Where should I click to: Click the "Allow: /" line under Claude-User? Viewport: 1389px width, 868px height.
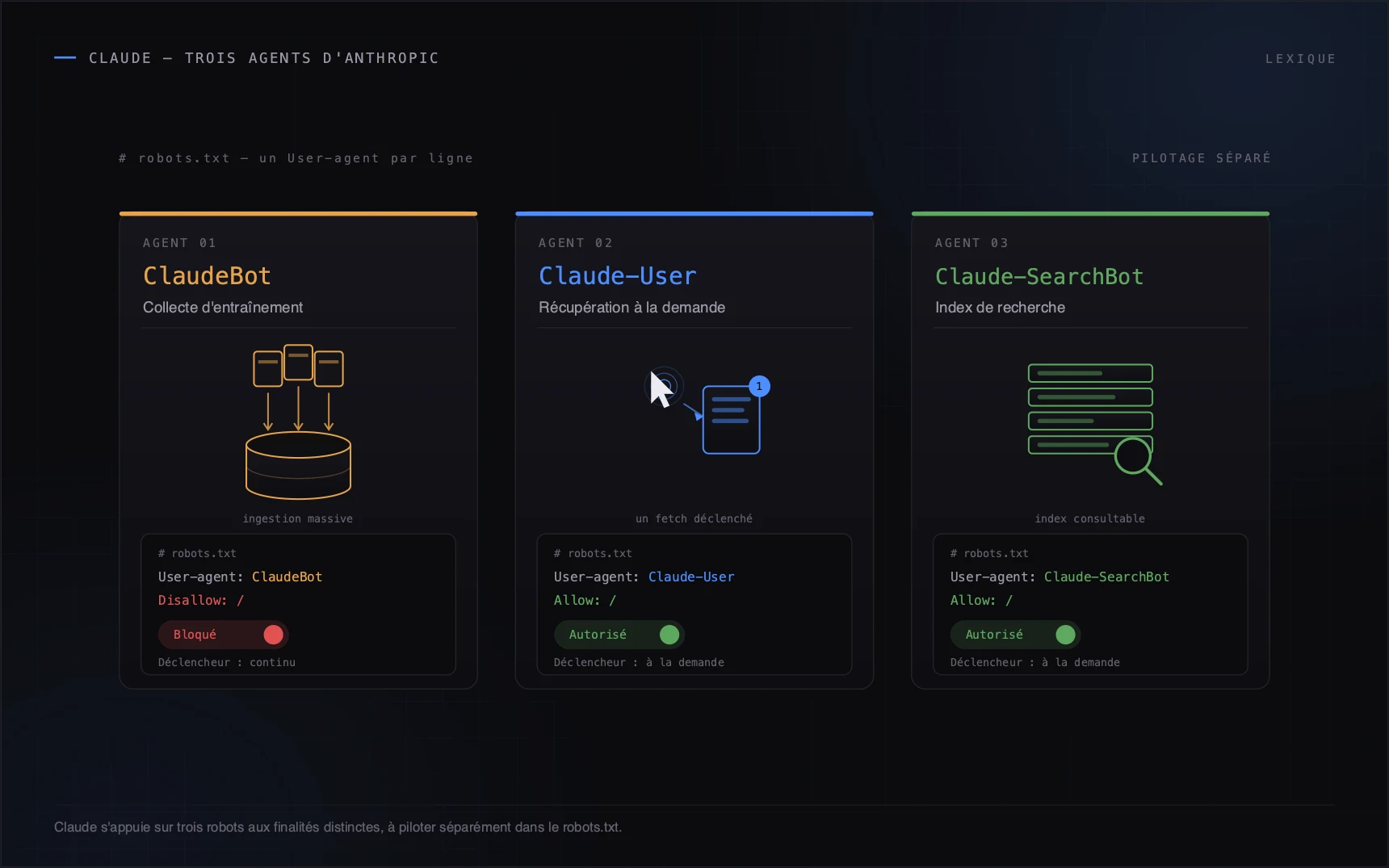(585, 601)
